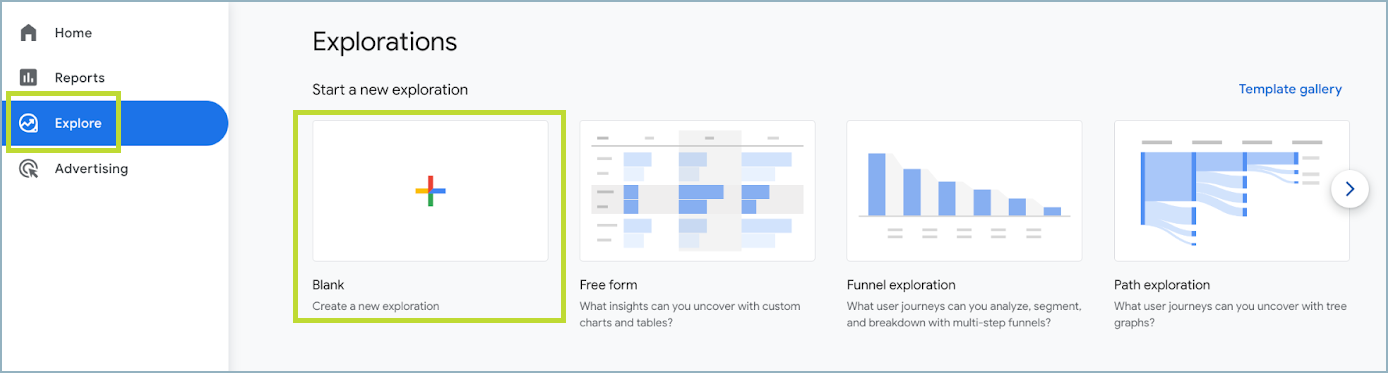Open Advertising cursor target icon
The width and height of the screenshot is (1388, 373).
[28, 168]
